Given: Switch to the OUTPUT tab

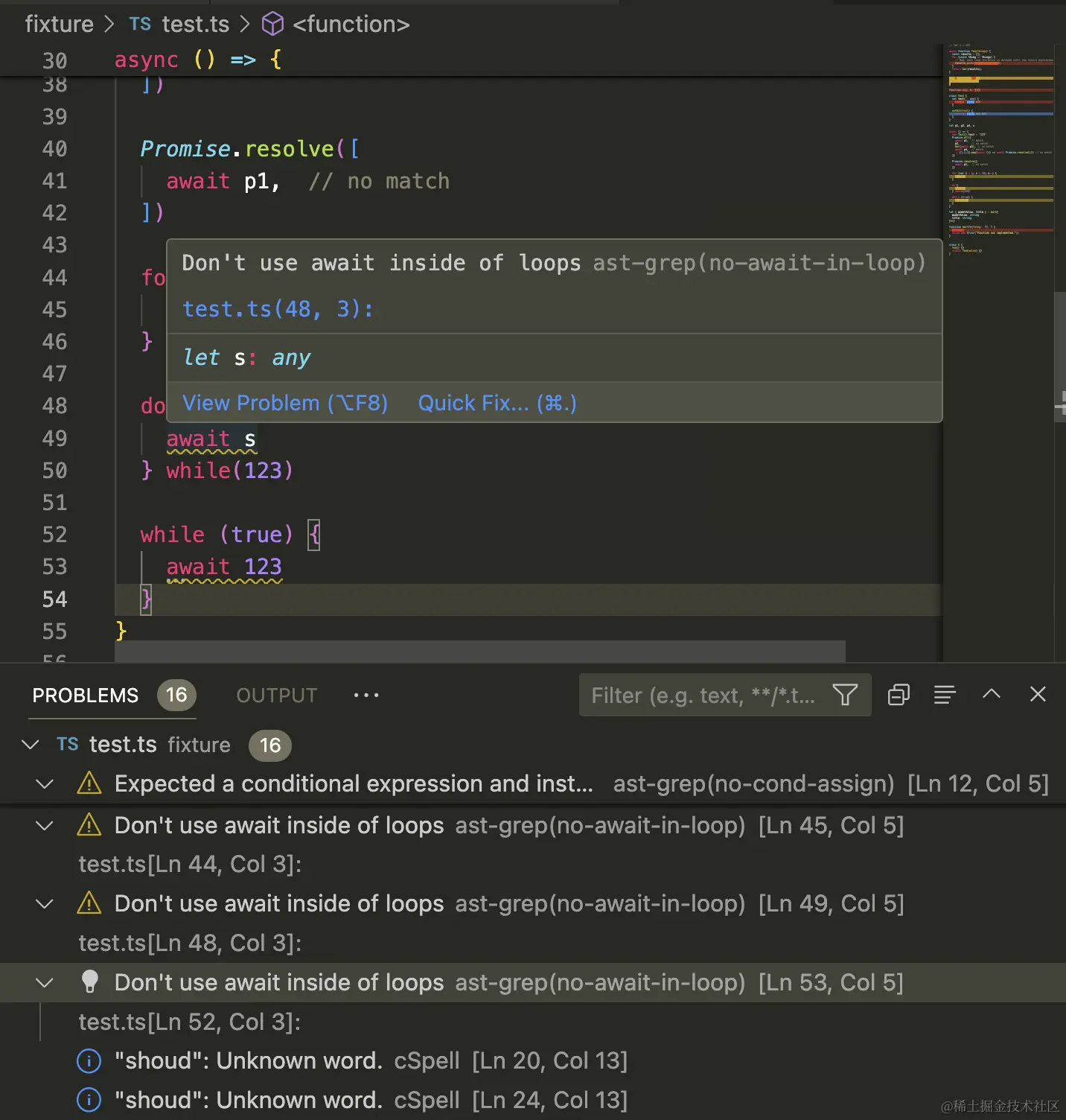Looking at the screenshot, I should click(277, 695).
